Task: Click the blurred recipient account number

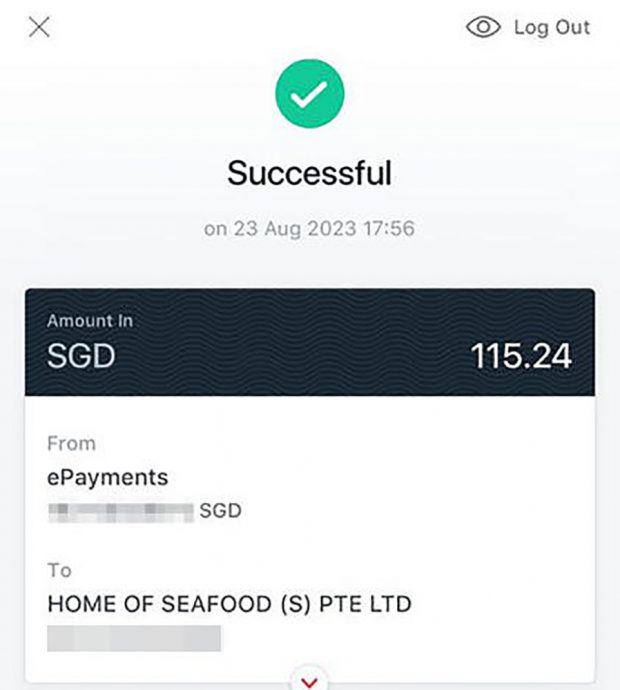Action: (134, 637)
